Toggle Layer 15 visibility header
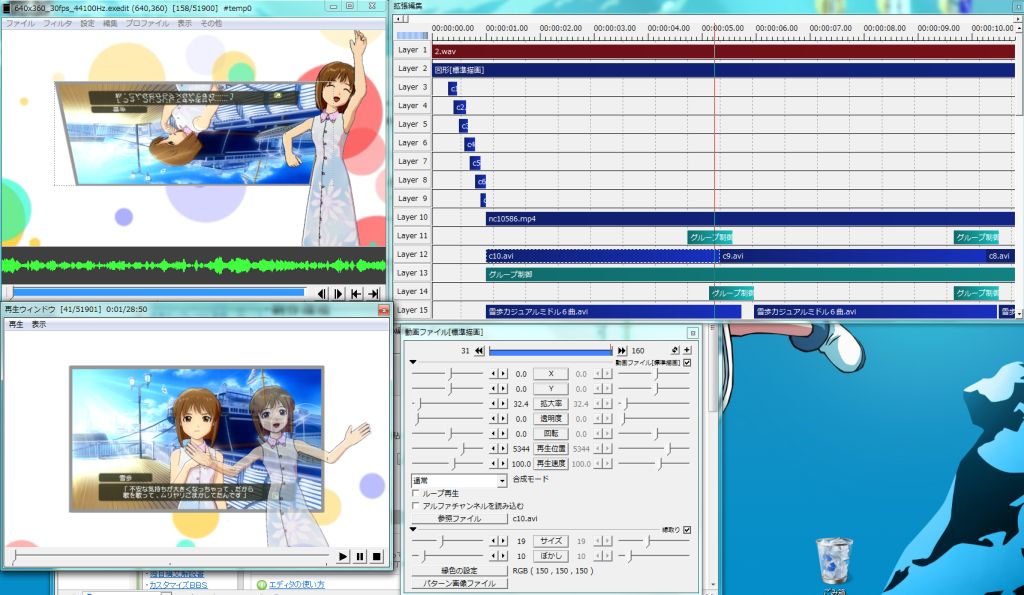 [x=412, y=310]
